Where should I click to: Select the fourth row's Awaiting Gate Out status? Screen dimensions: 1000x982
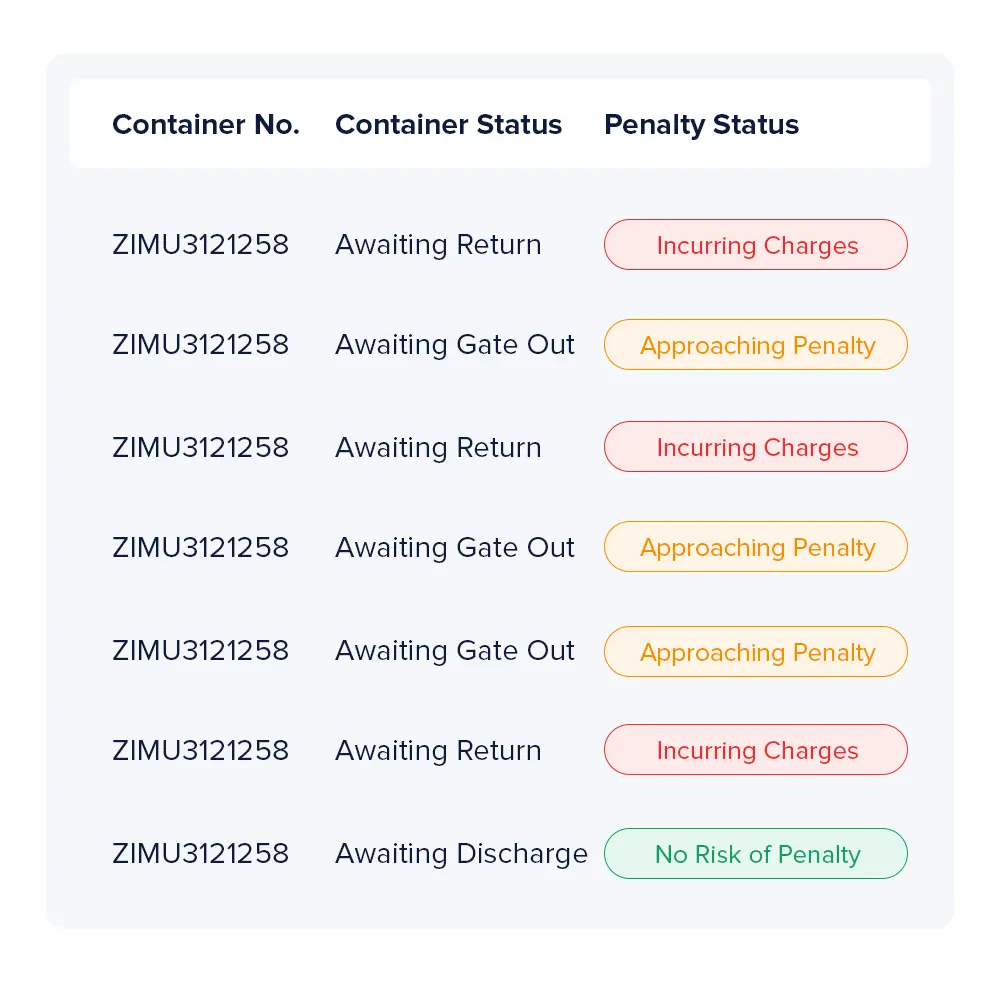[x=455, y=547]
